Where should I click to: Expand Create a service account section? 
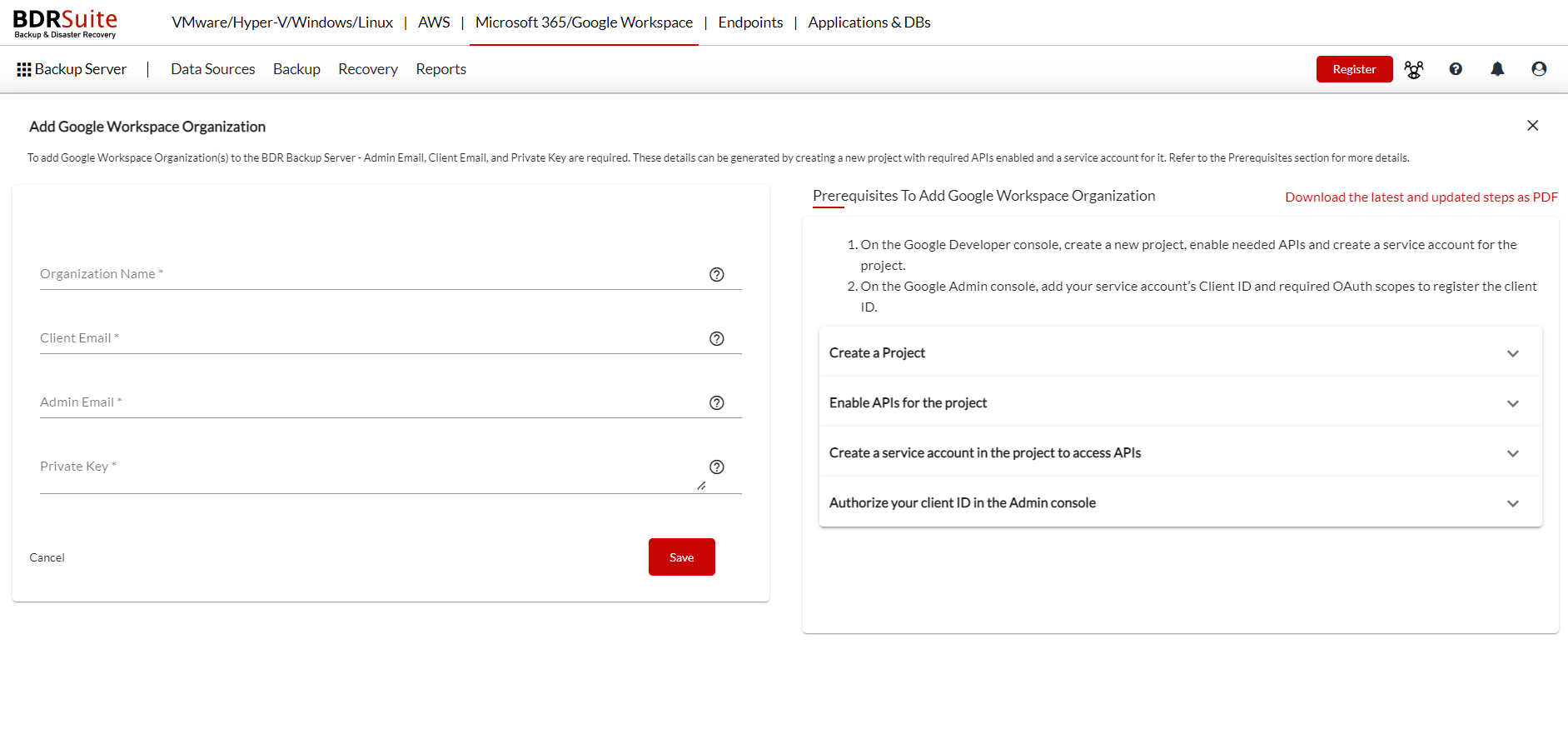click(1181, 452)
